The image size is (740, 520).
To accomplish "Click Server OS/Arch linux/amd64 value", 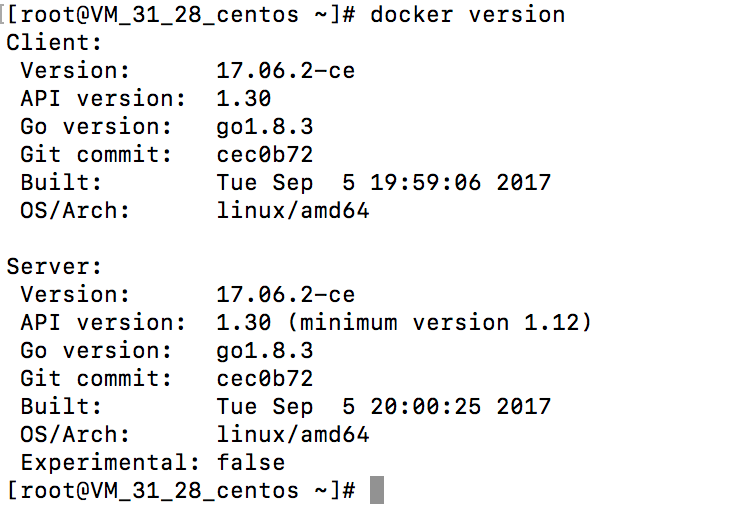I will tap(293, 435).
